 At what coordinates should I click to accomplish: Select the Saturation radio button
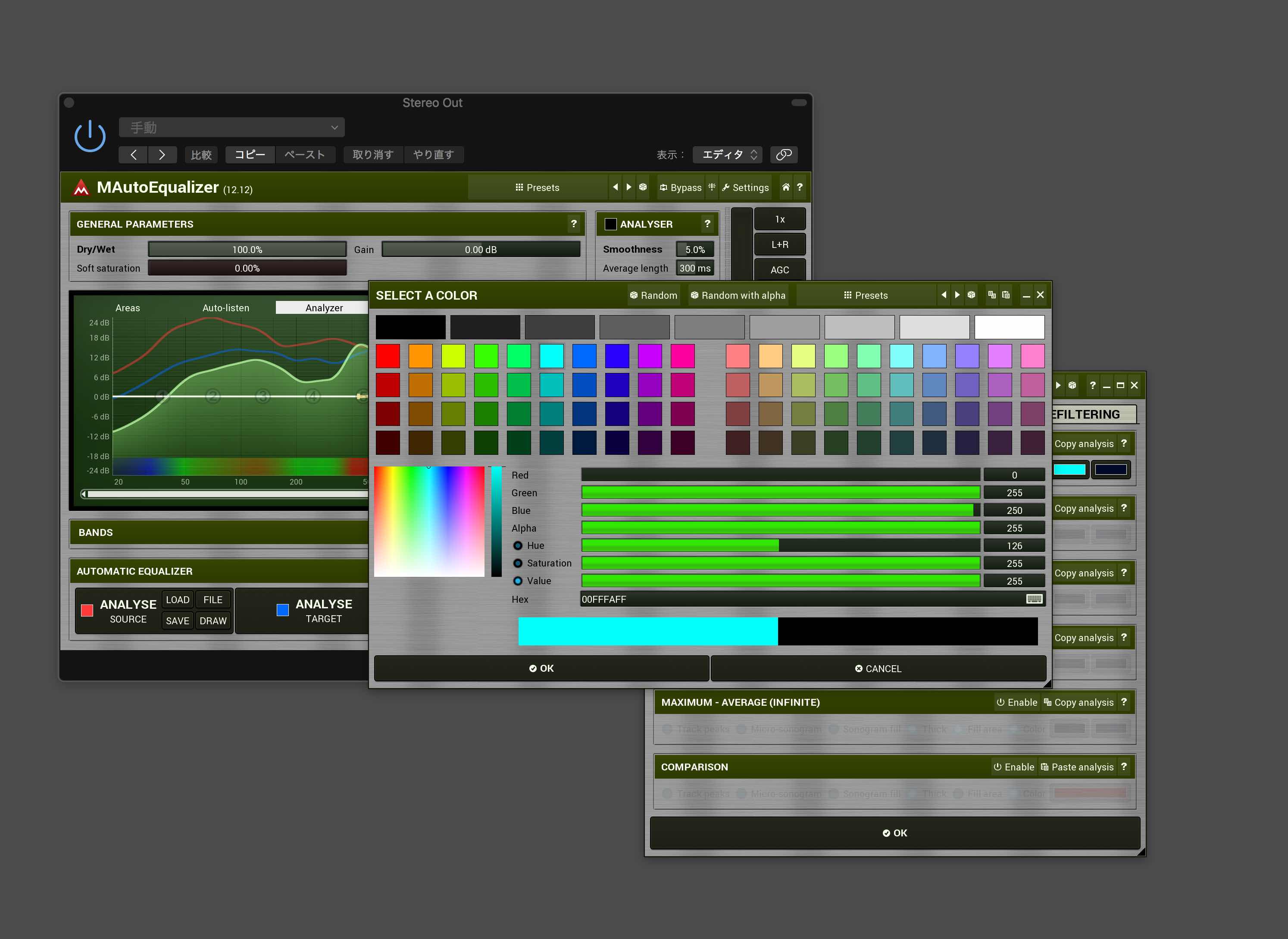click(x=518, y=563)
